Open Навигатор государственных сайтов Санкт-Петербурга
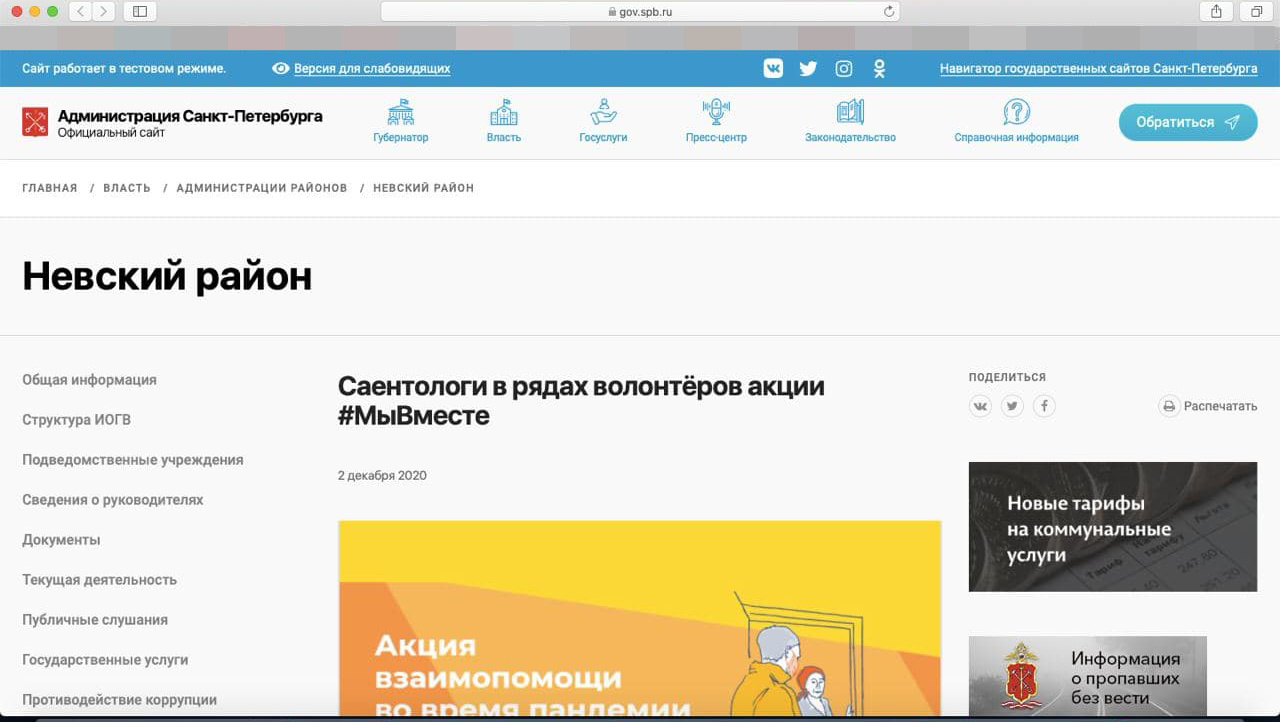Image resolution: width=1280 pixels, height=722 pixels. [1099, 69]
